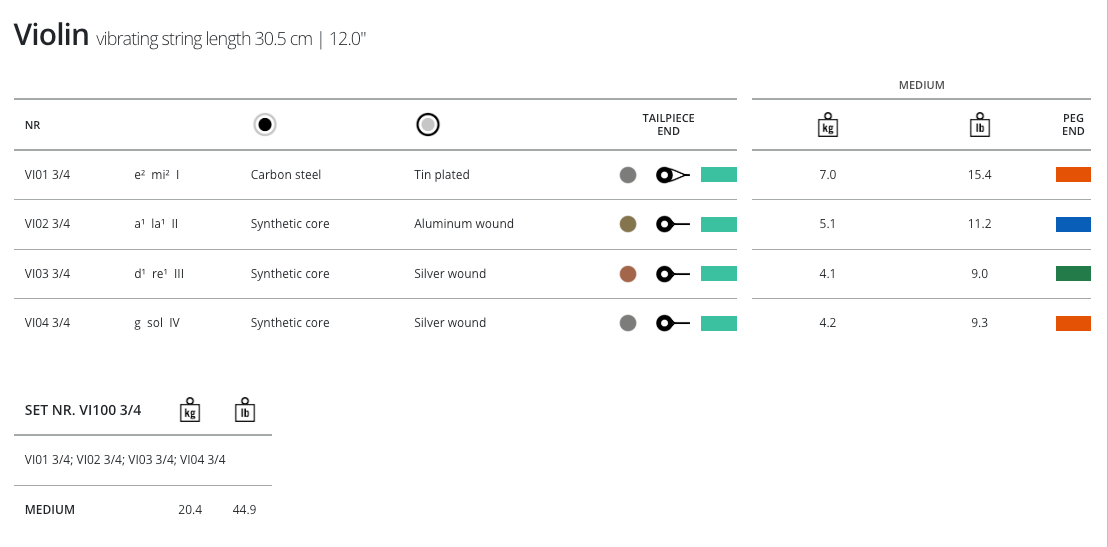Select the VI03 3/4 string number
The height and width of the screenshot is (547, 1108).
click(47, 274)
